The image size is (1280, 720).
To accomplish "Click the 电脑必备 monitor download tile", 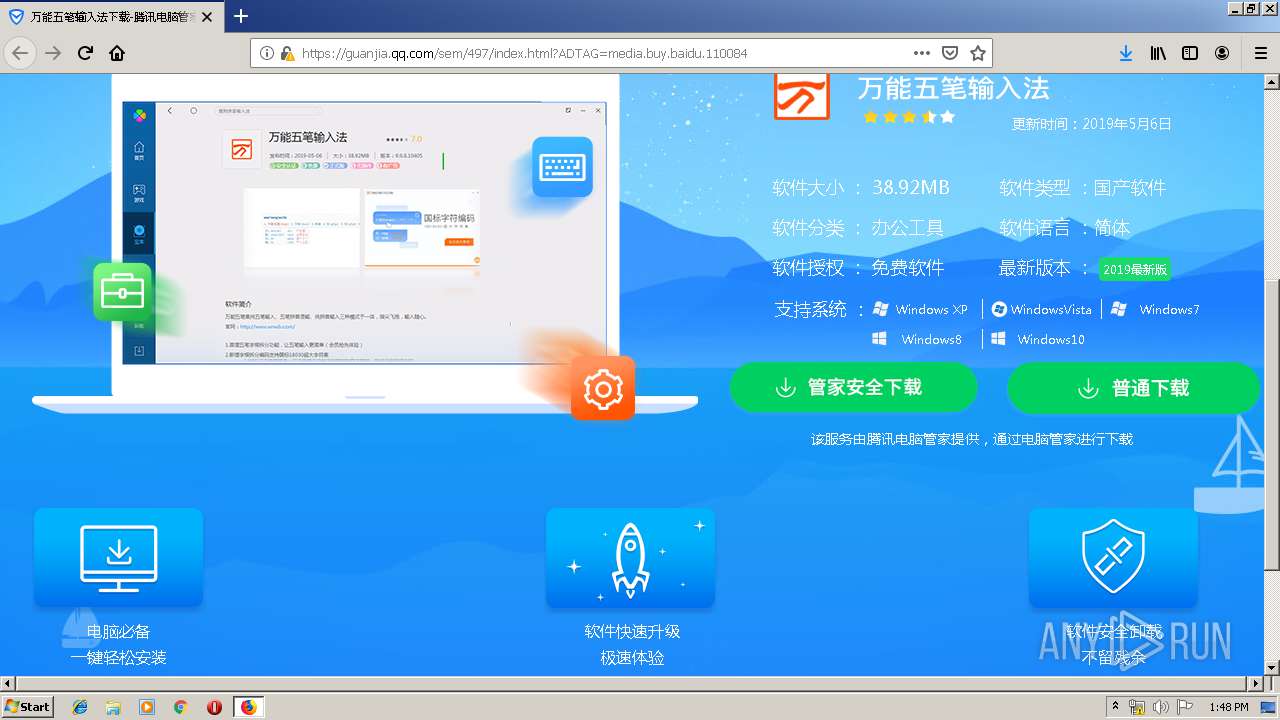I will point(118,558).
